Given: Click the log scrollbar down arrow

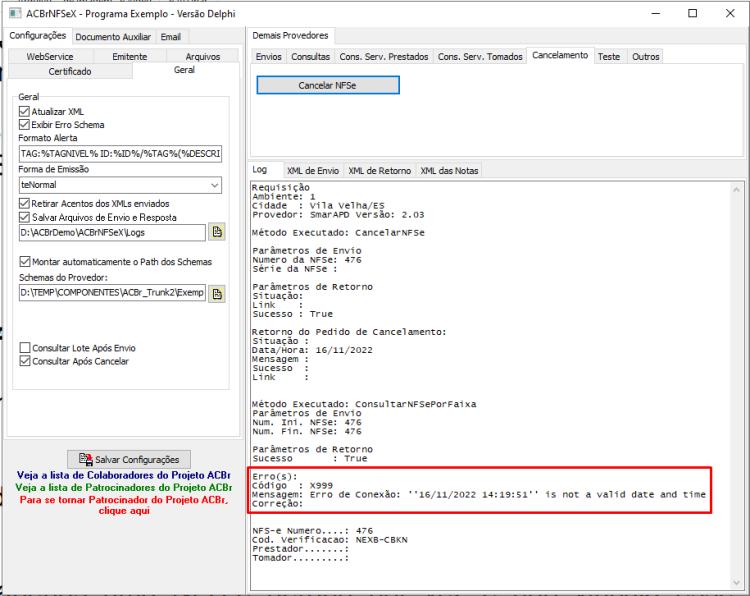Looking at the screenshot, I should point(737,583).
